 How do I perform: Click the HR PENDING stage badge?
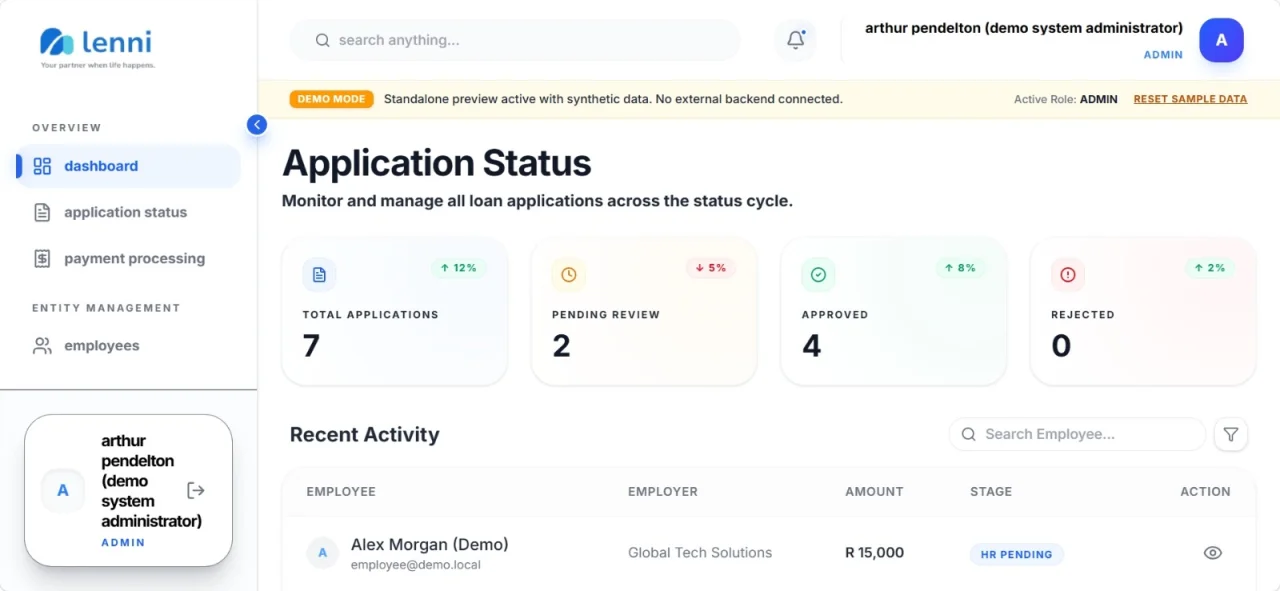click(x=1016, y=554)
